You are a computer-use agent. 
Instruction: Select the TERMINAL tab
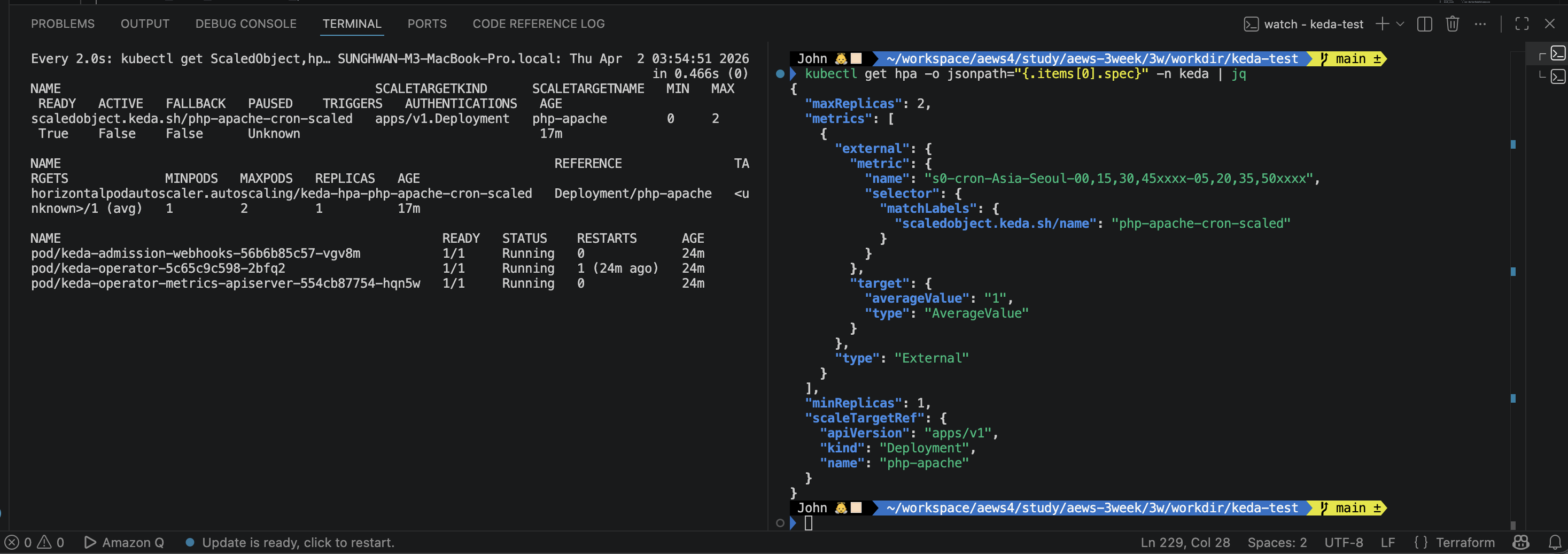point(352,24)
